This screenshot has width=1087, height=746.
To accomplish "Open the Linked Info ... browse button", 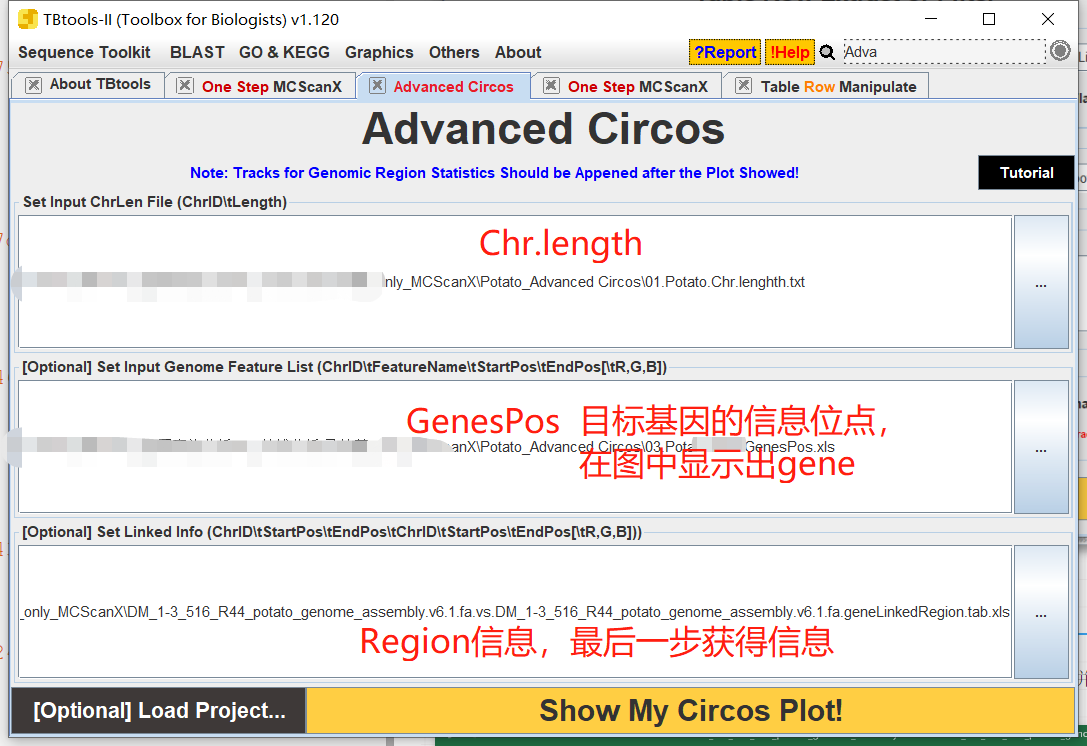I will pyautogui.click(x=1041, y=614).
